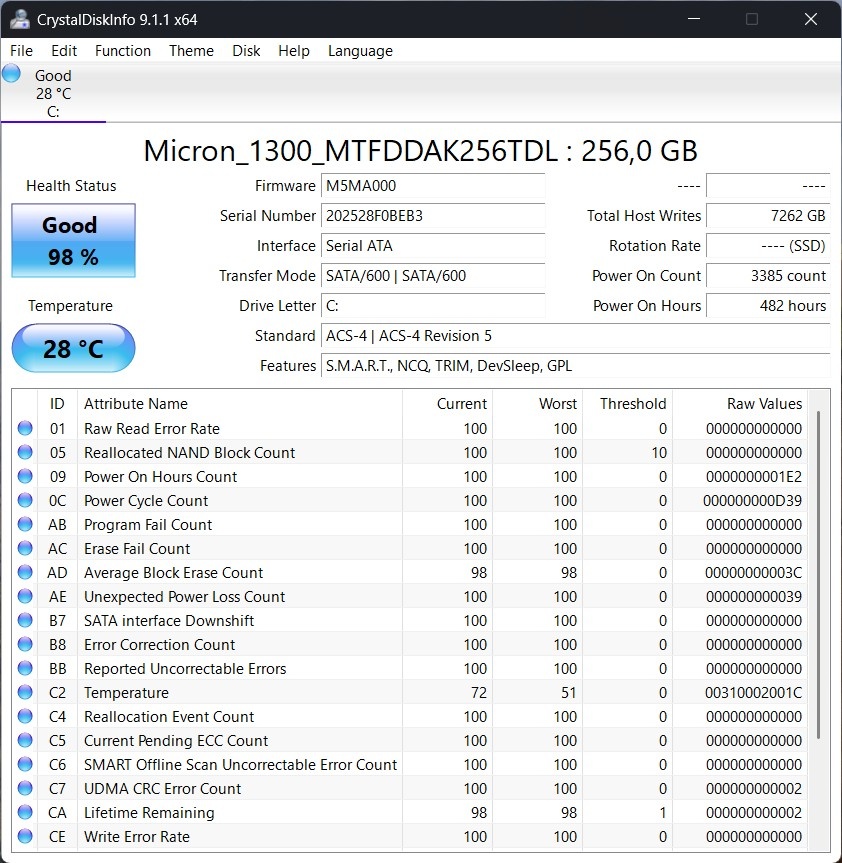Click the vertical scrollbar of attribute list
This screenshot has width=842, height=863.
click(819, 575)
